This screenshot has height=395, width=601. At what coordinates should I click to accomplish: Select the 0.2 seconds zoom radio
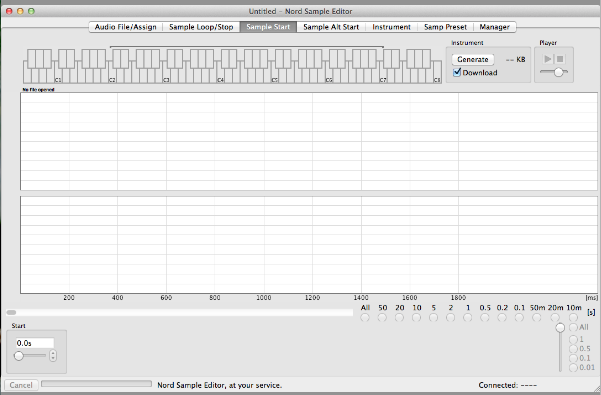pyautogui.click(x=502, y=318)
